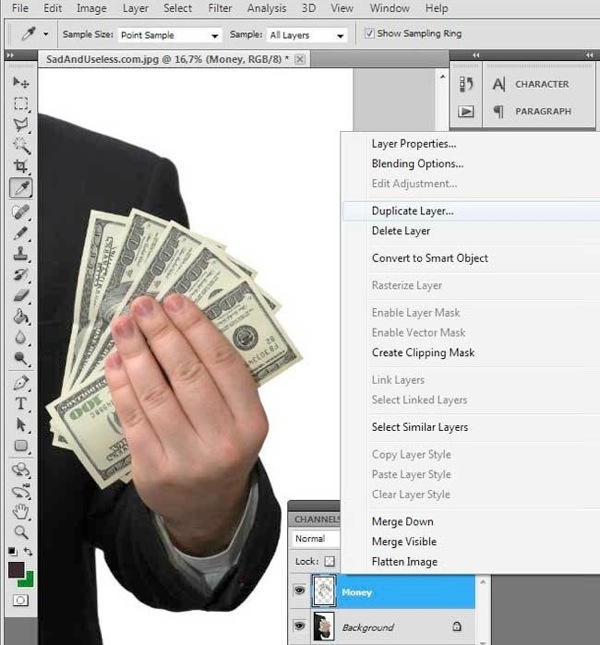Close the SadAndUseless.com.jpg document tab
Screen dimensions: 600x645
click(300, 60)
